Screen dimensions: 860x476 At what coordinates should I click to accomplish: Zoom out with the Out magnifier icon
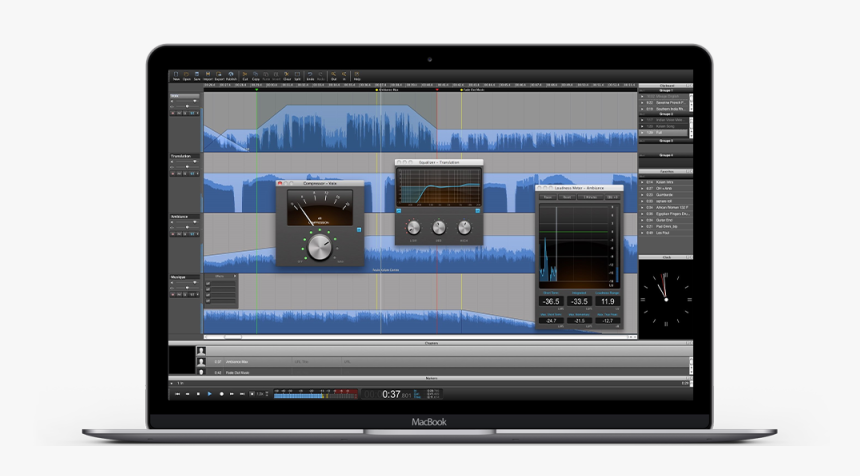pos(333,76)
